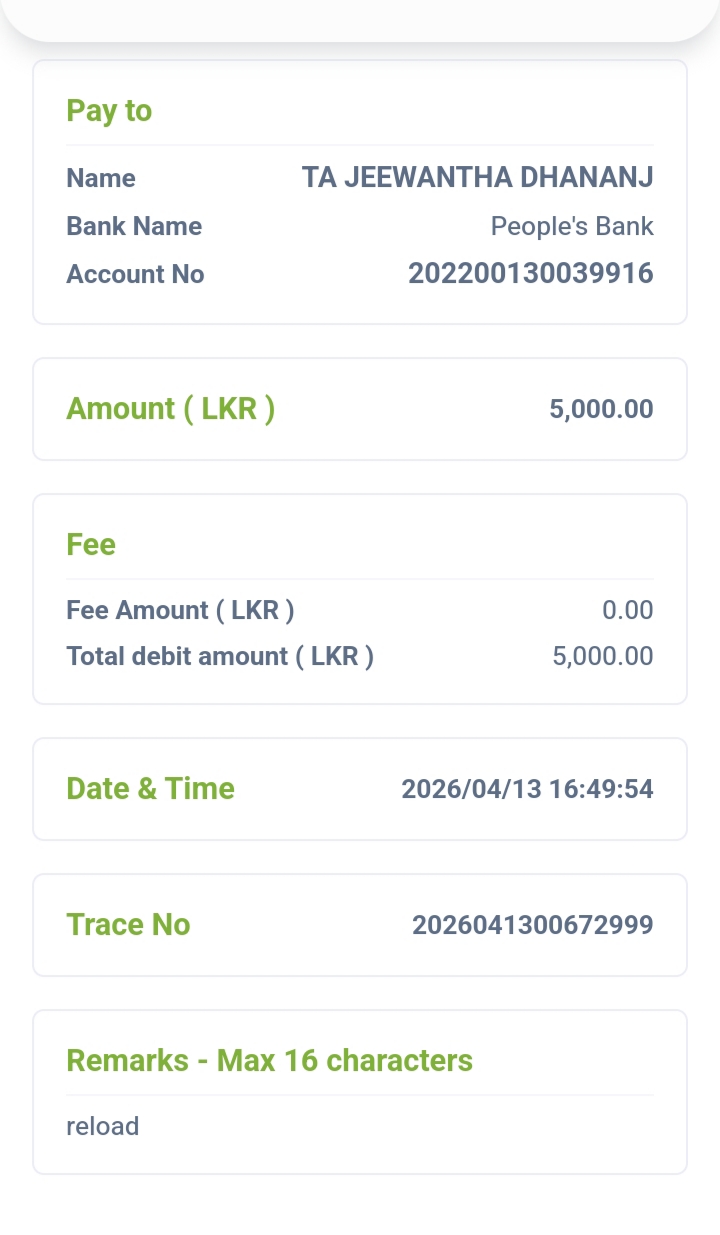Select the People's Bank value
Viewport: 720px width, 1235px height.
click(571, 226)
